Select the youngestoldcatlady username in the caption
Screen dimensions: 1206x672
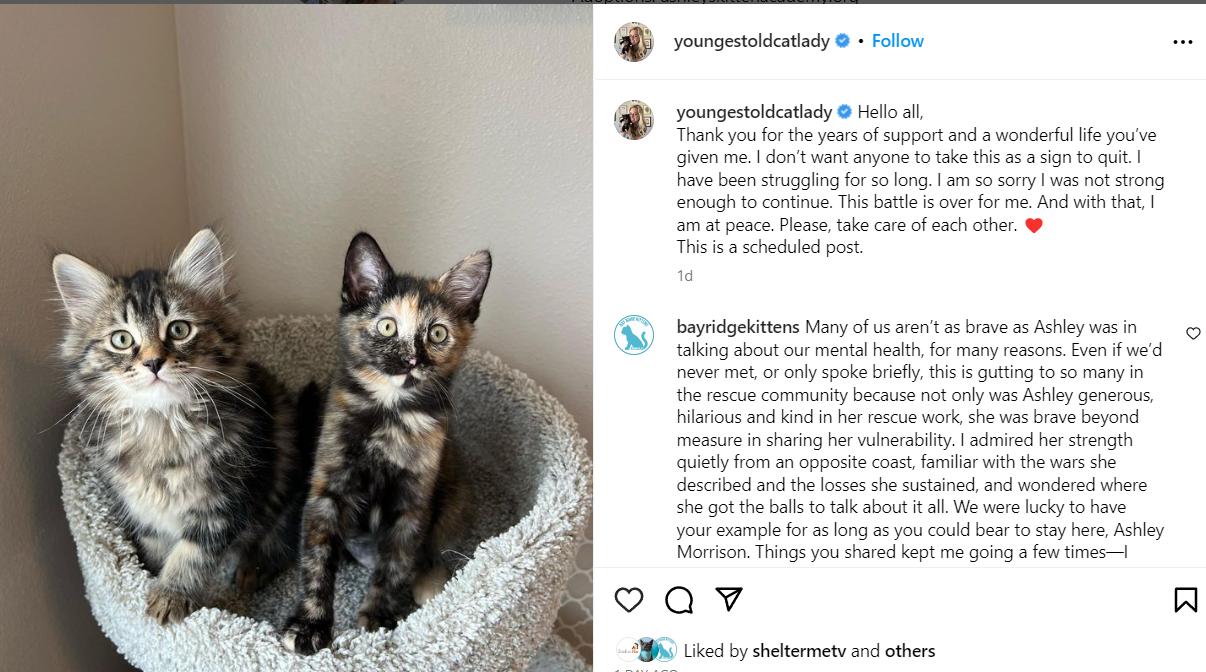pos(754,112)
